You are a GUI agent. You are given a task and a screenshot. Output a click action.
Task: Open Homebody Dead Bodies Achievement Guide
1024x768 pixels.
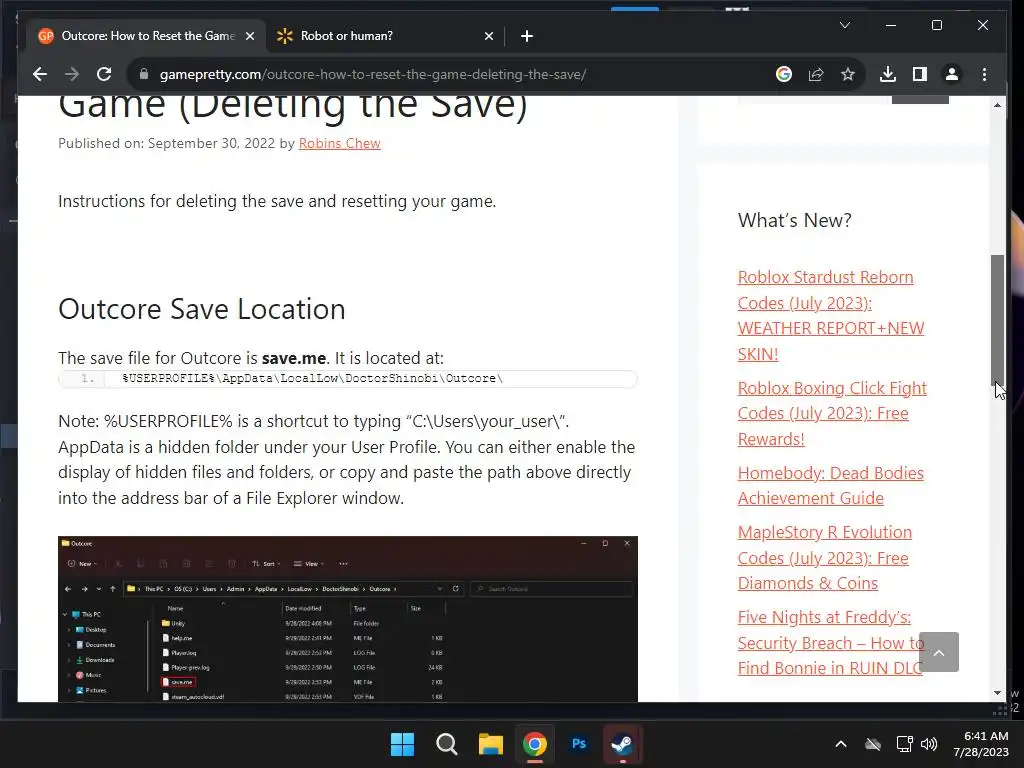(x=831, y=485)
